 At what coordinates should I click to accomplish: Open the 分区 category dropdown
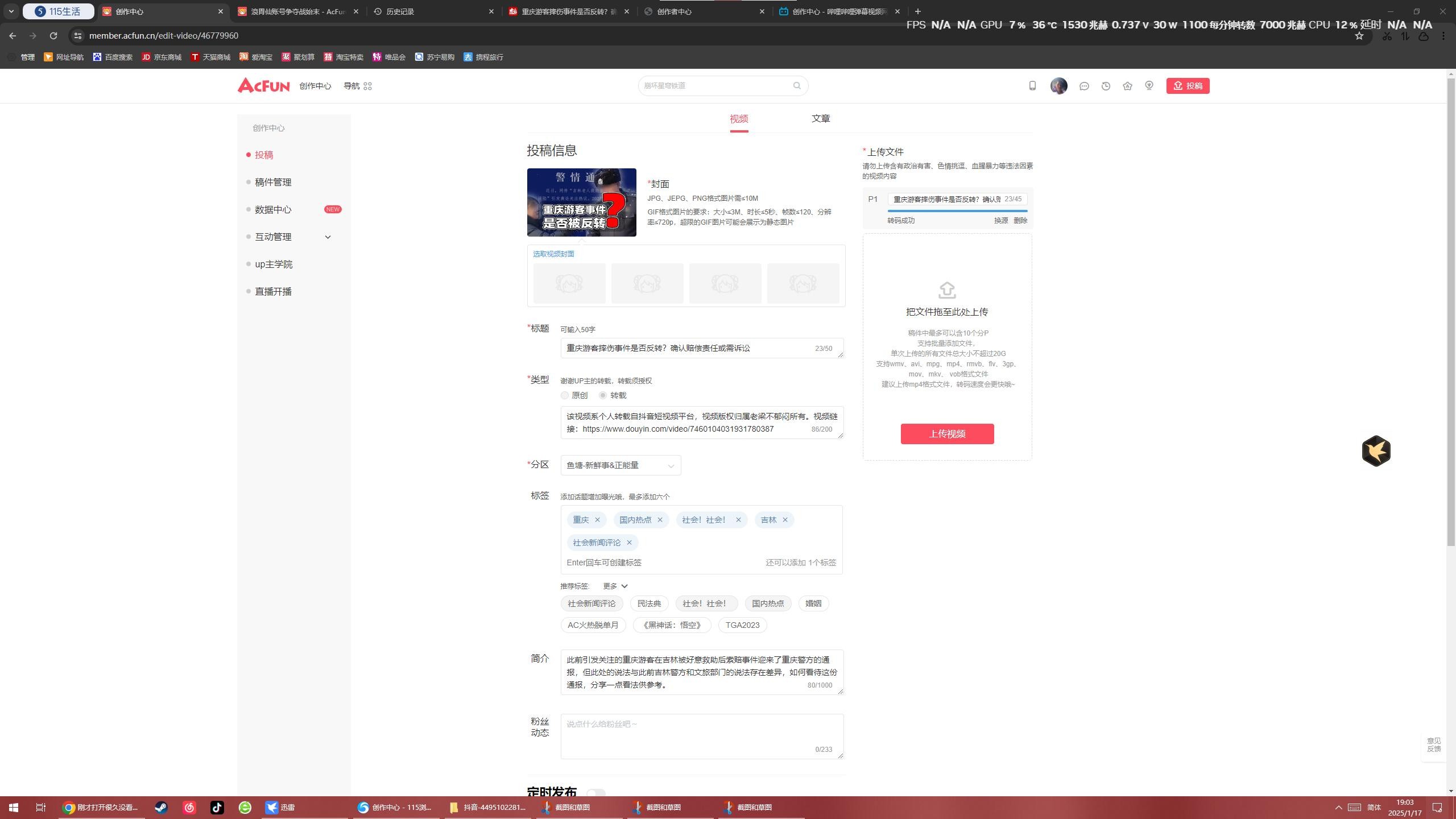(620, 465)
